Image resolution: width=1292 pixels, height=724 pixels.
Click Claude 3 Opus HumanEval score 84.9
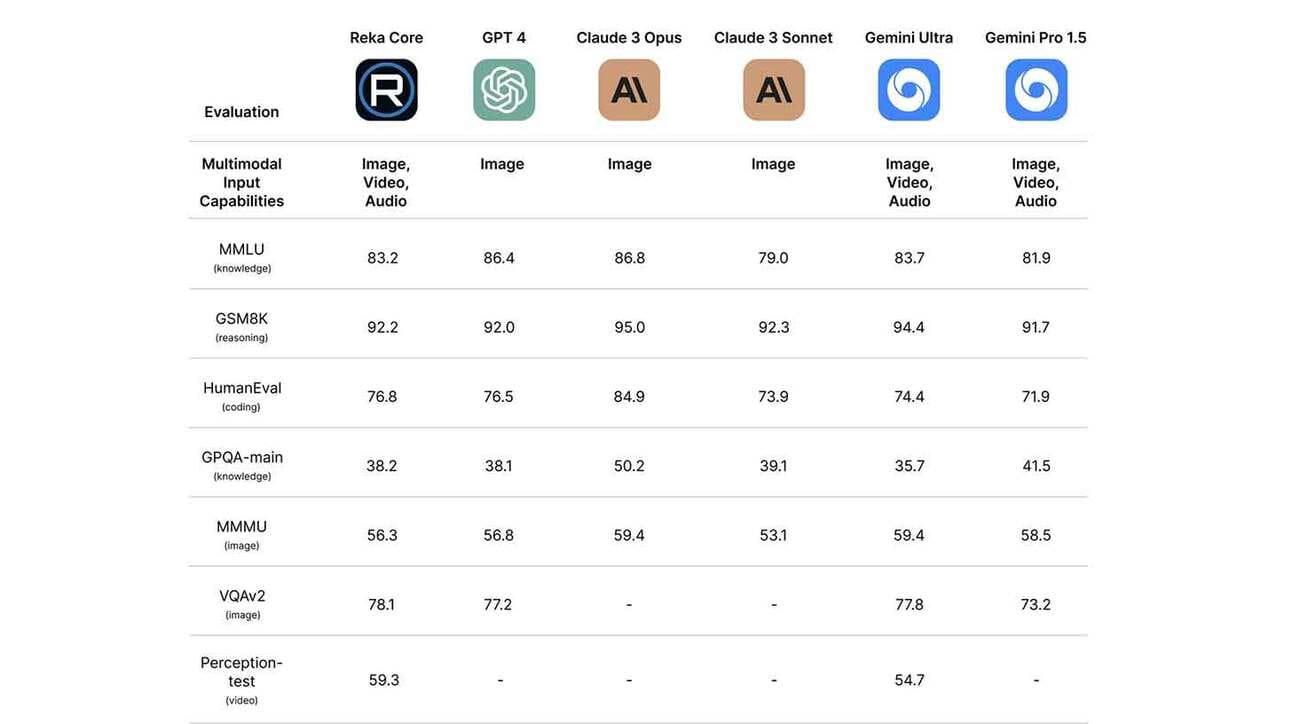[629, 396]
